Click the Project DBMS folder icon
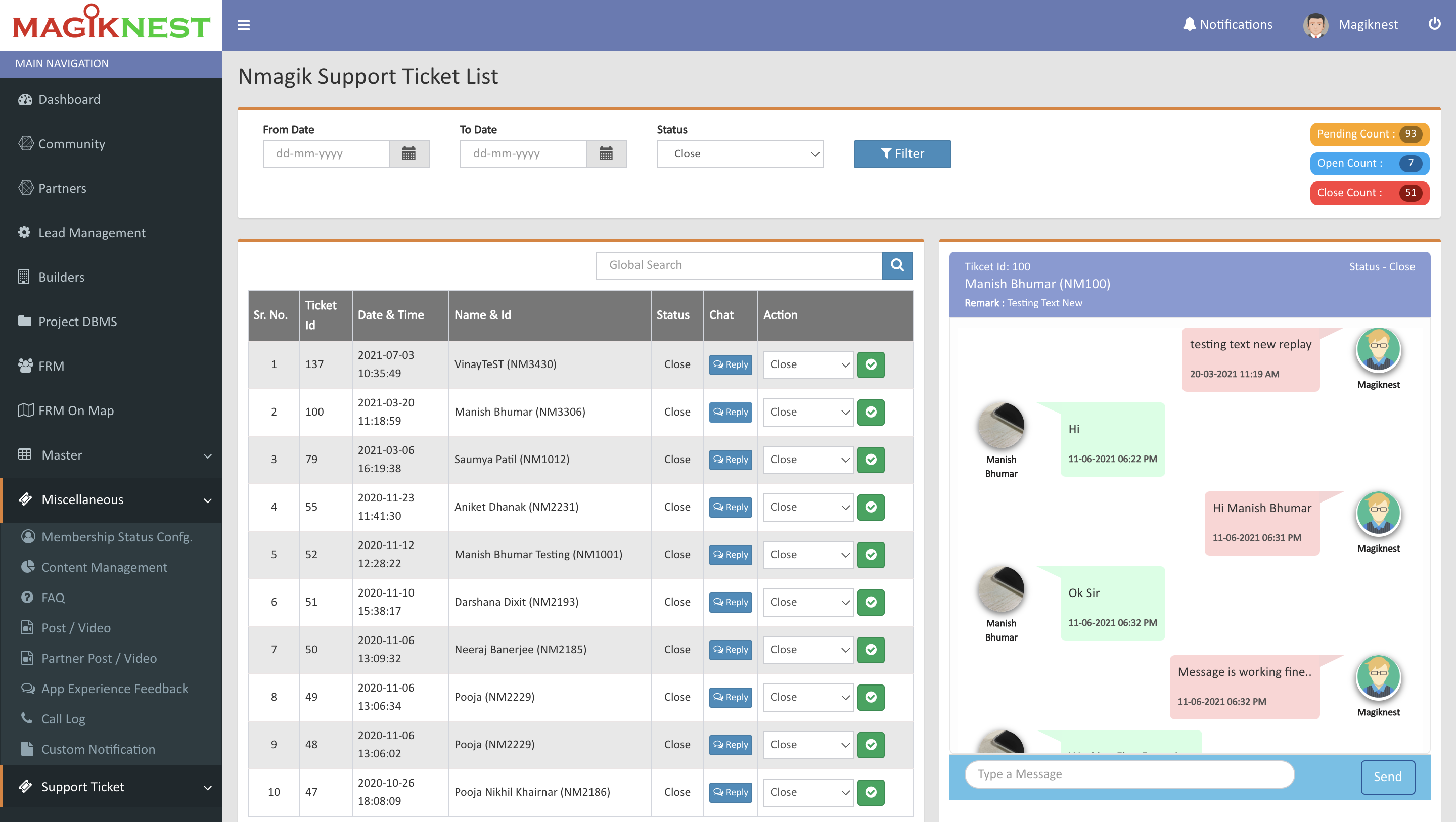This screenshot has width=1456, height=822. click(24, 321)
